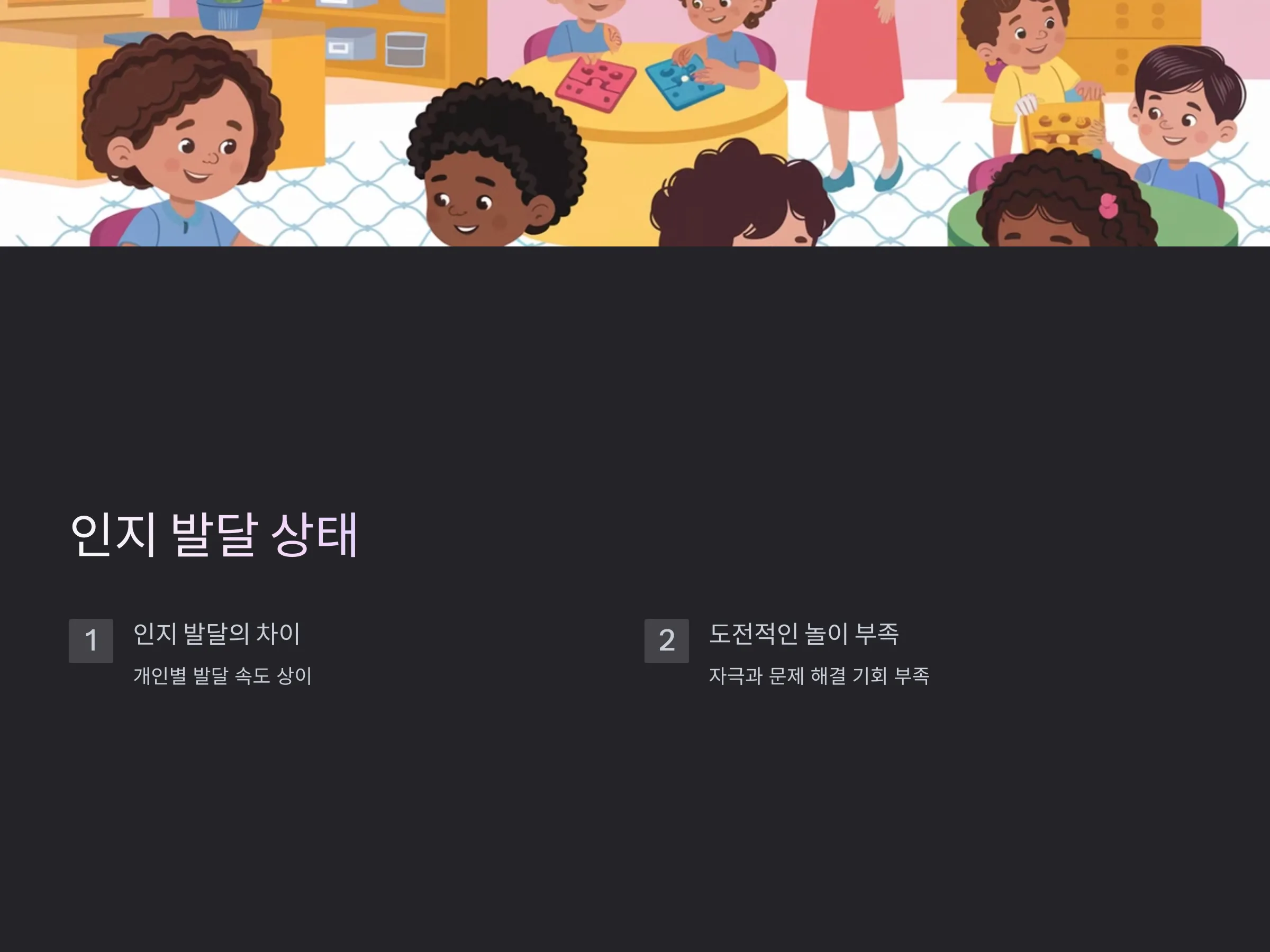Click the blue basket on the shelf
The width and height of the screenshot is (1270, 952).
(x=229, y=14)
